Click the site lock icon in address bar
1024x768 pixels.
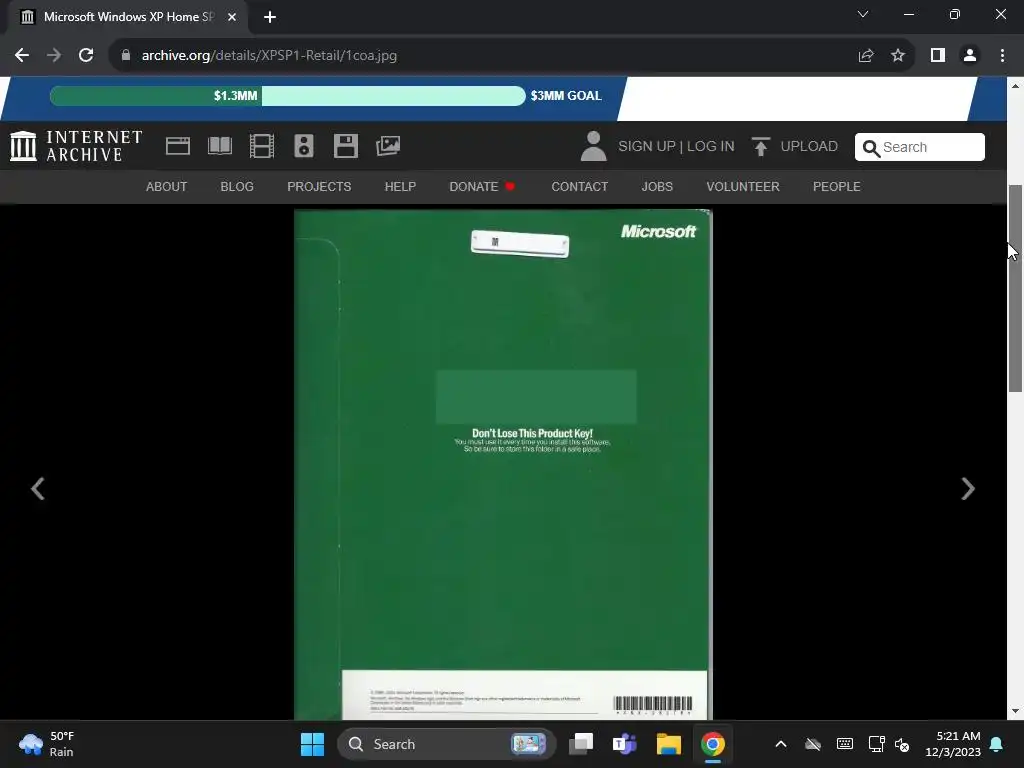click(126, 56)
